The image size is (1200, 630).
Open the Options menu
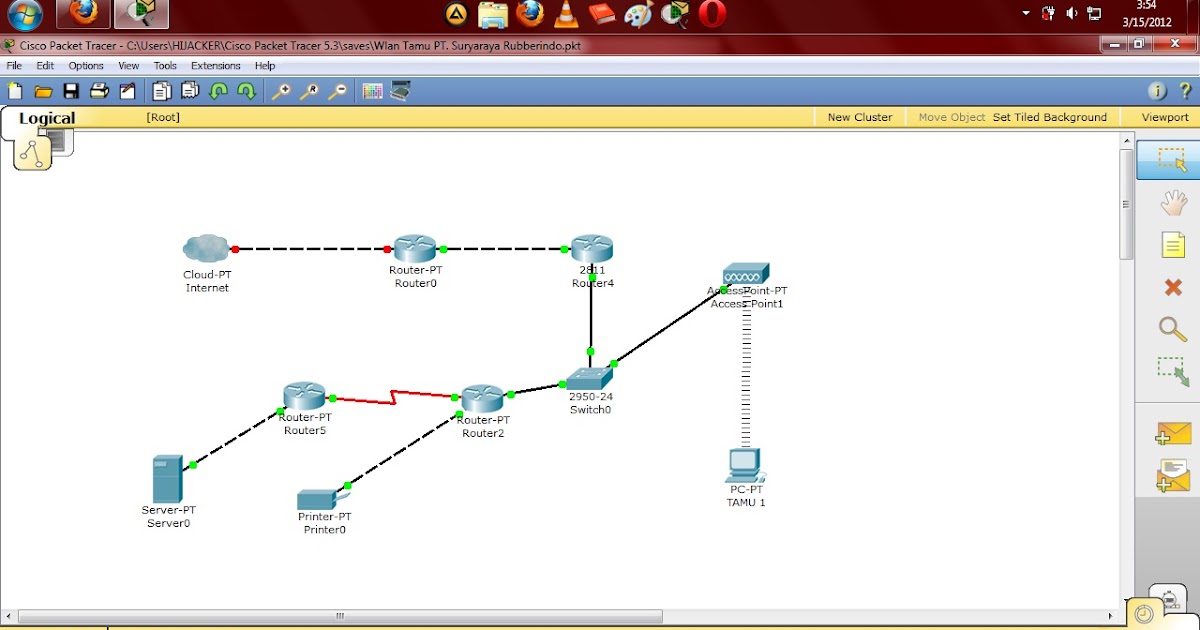click(x=86, y=65)
